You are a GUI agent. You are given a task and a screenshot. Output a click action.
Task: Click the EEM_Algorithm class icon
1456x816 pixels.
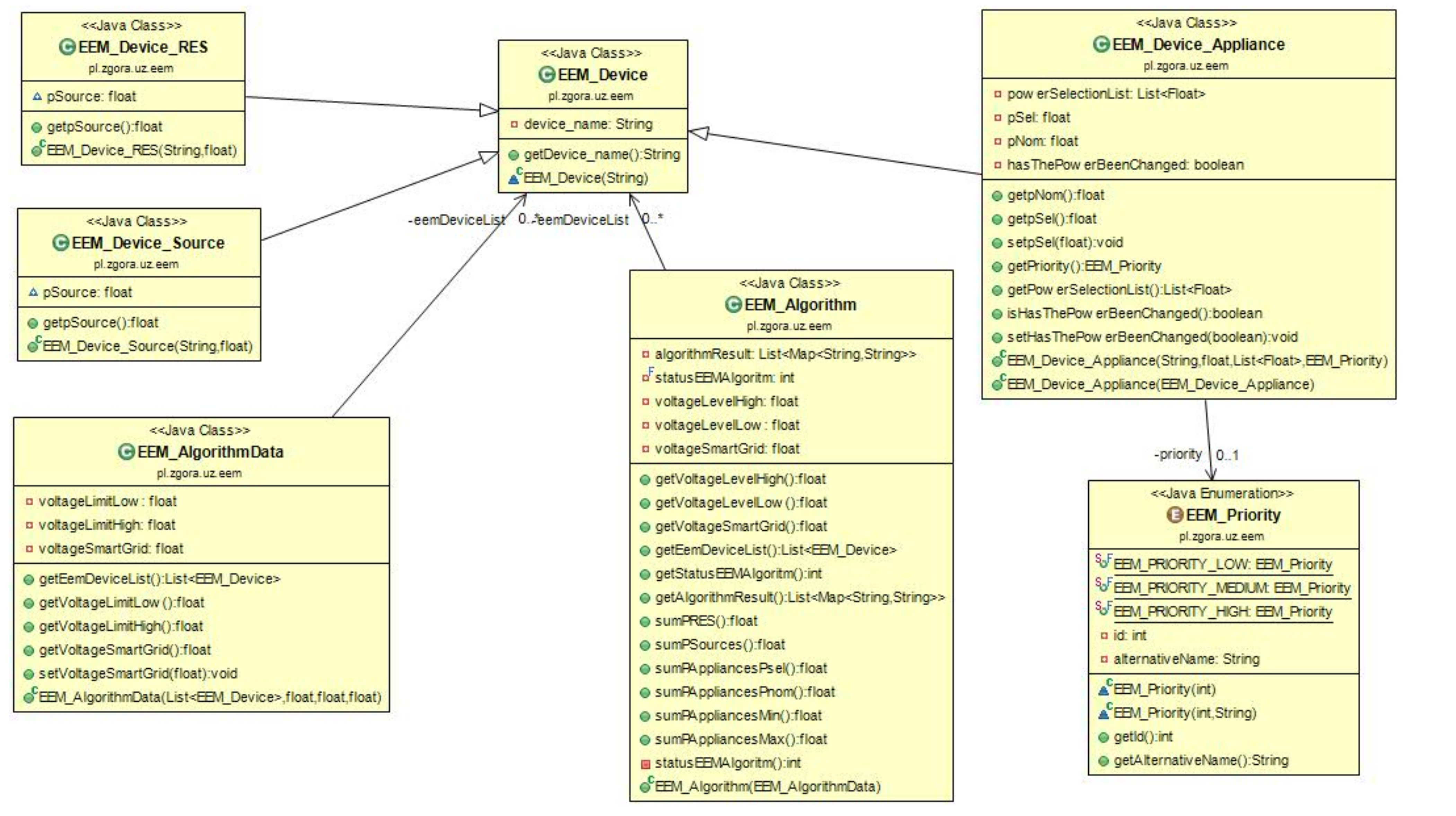[x=733, y=305]
